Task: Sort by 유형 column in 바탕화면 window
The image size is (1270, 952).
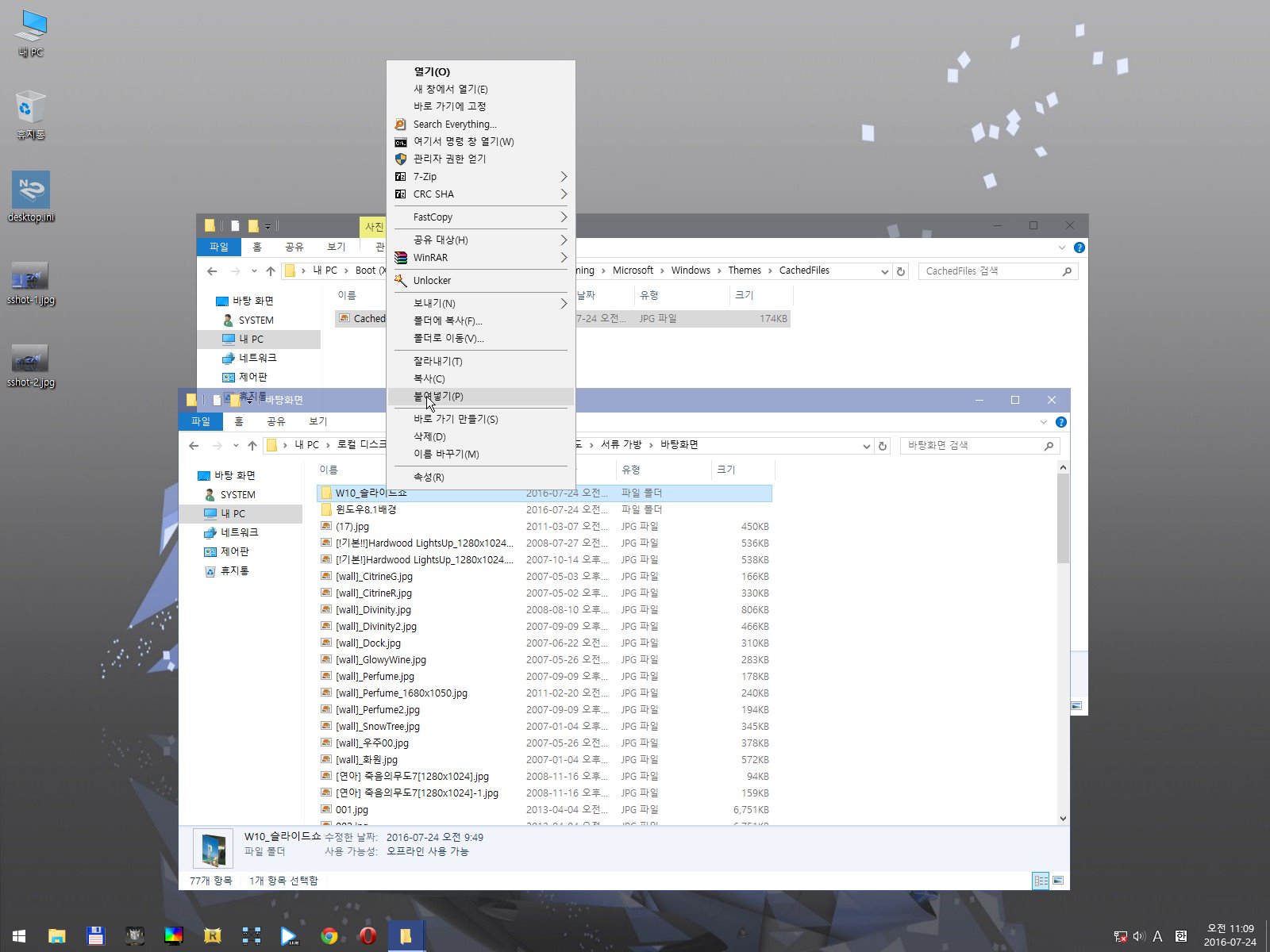Action: coord(663,470)
